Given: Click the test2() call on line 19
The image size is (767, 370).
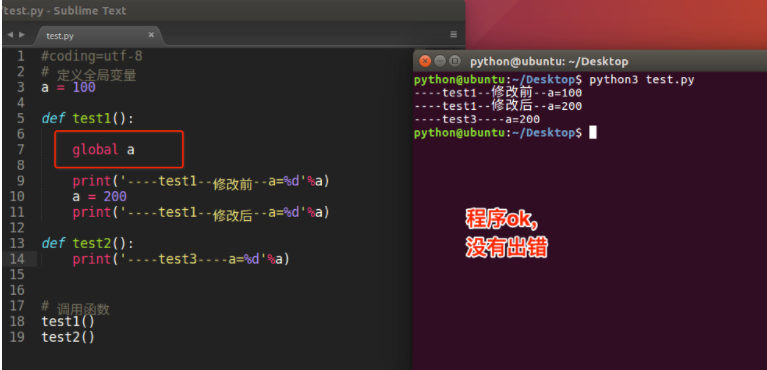Looking at the screenshot, I should coord(68,337).
